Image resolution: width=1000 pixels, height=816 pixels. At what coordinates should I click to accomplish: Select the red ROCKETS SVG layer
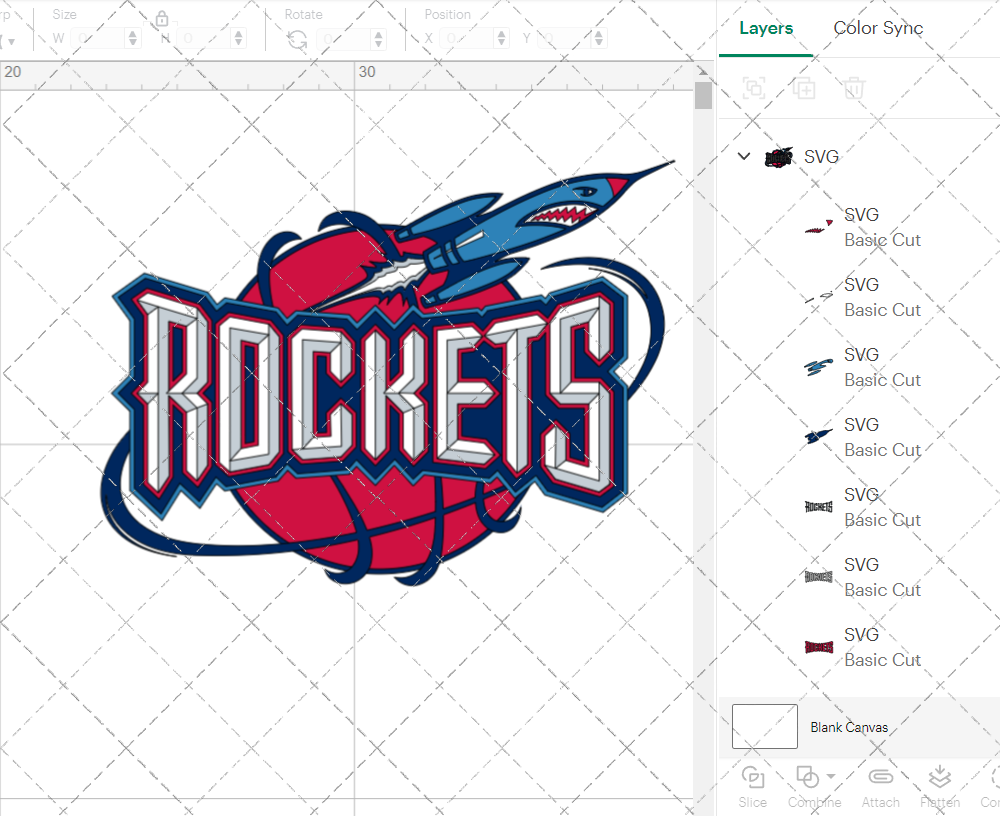[x=864, y=648]
